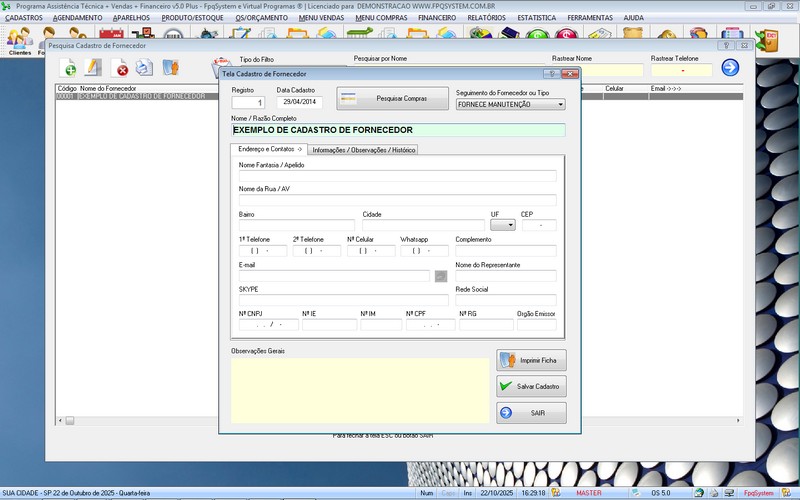The image size is (800, 500).
Task: Click the Nome Fantasia / Apelido field
Action: pos(397,176)
